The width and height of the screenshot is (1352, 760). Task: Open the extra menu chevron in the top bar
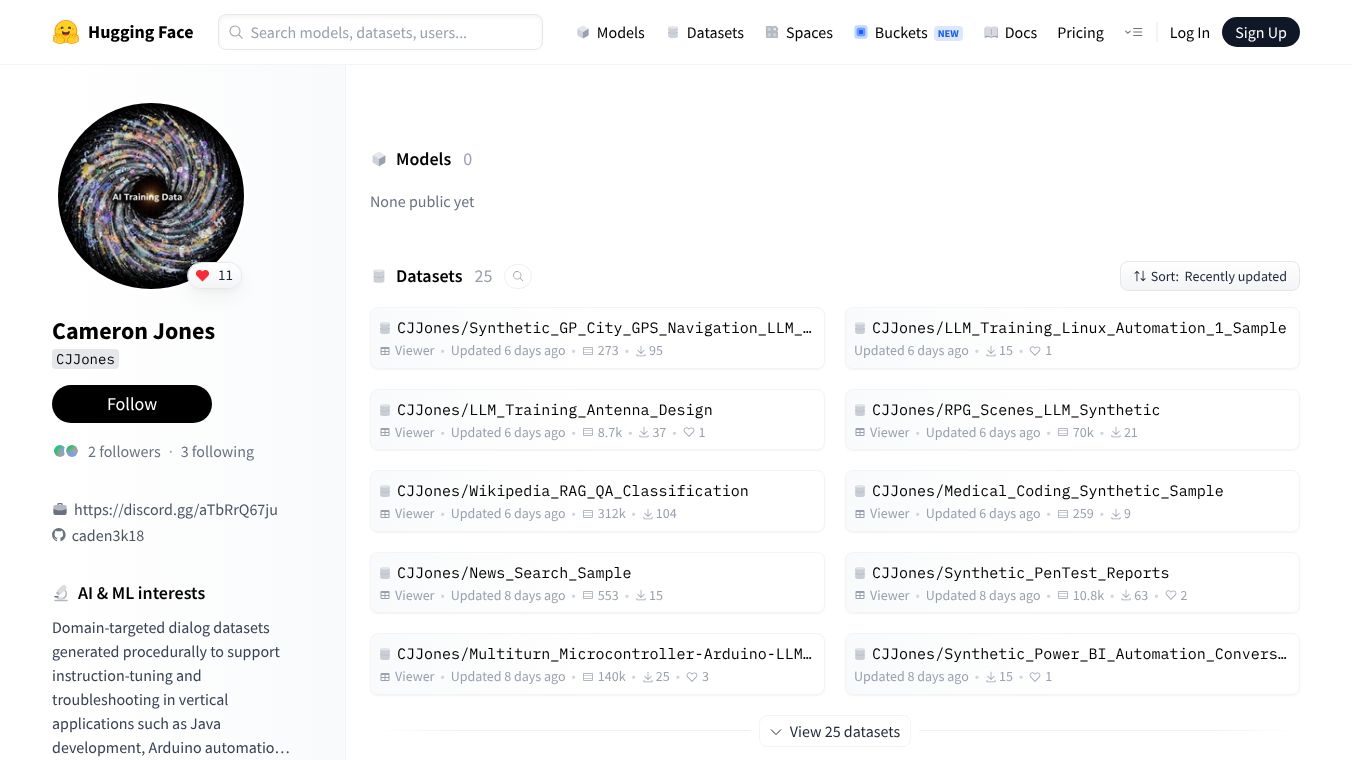(x=1134, y=32)
